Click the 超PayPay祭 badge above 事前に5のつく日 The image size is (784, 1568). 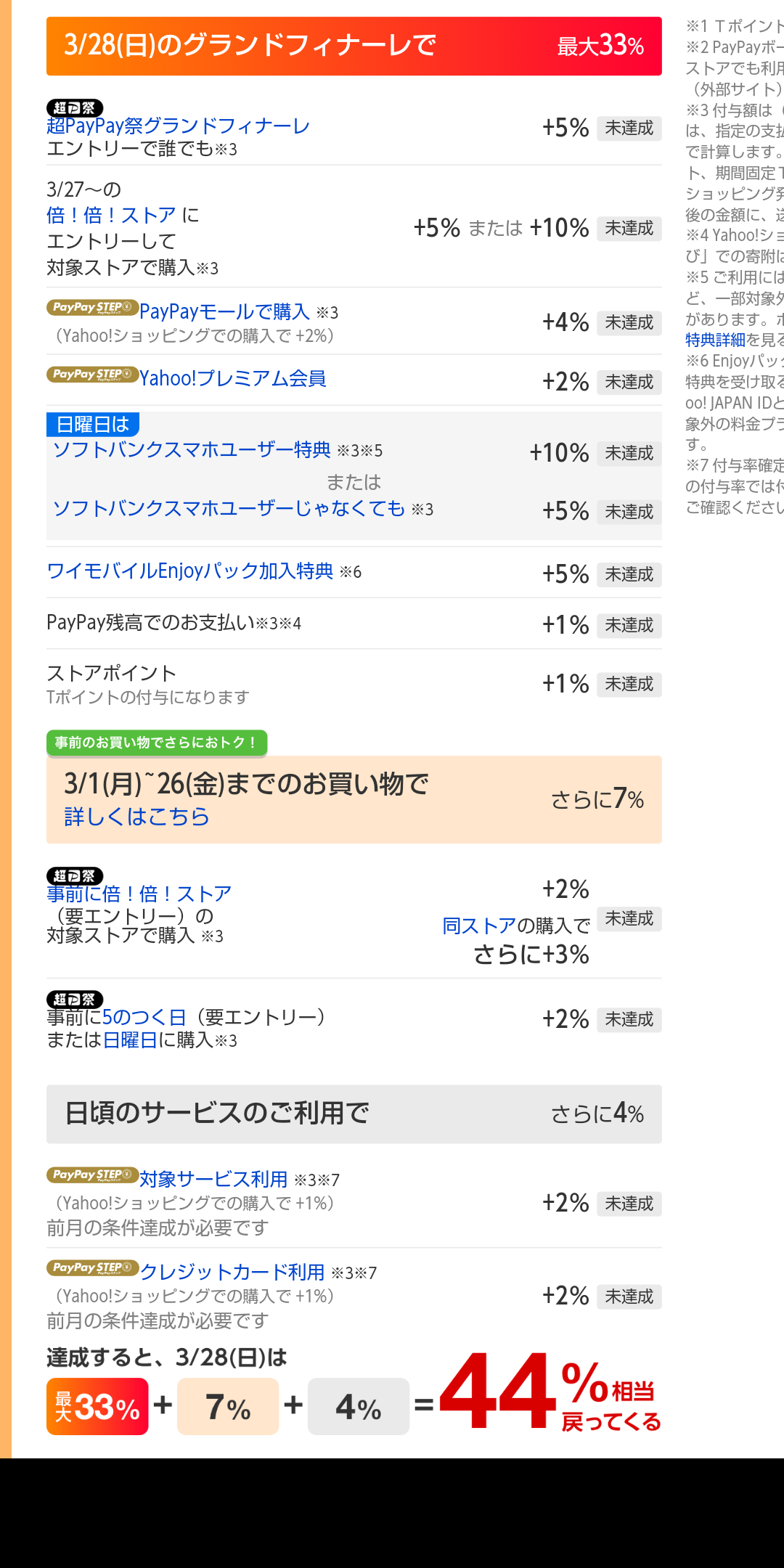pos(75,1000)
